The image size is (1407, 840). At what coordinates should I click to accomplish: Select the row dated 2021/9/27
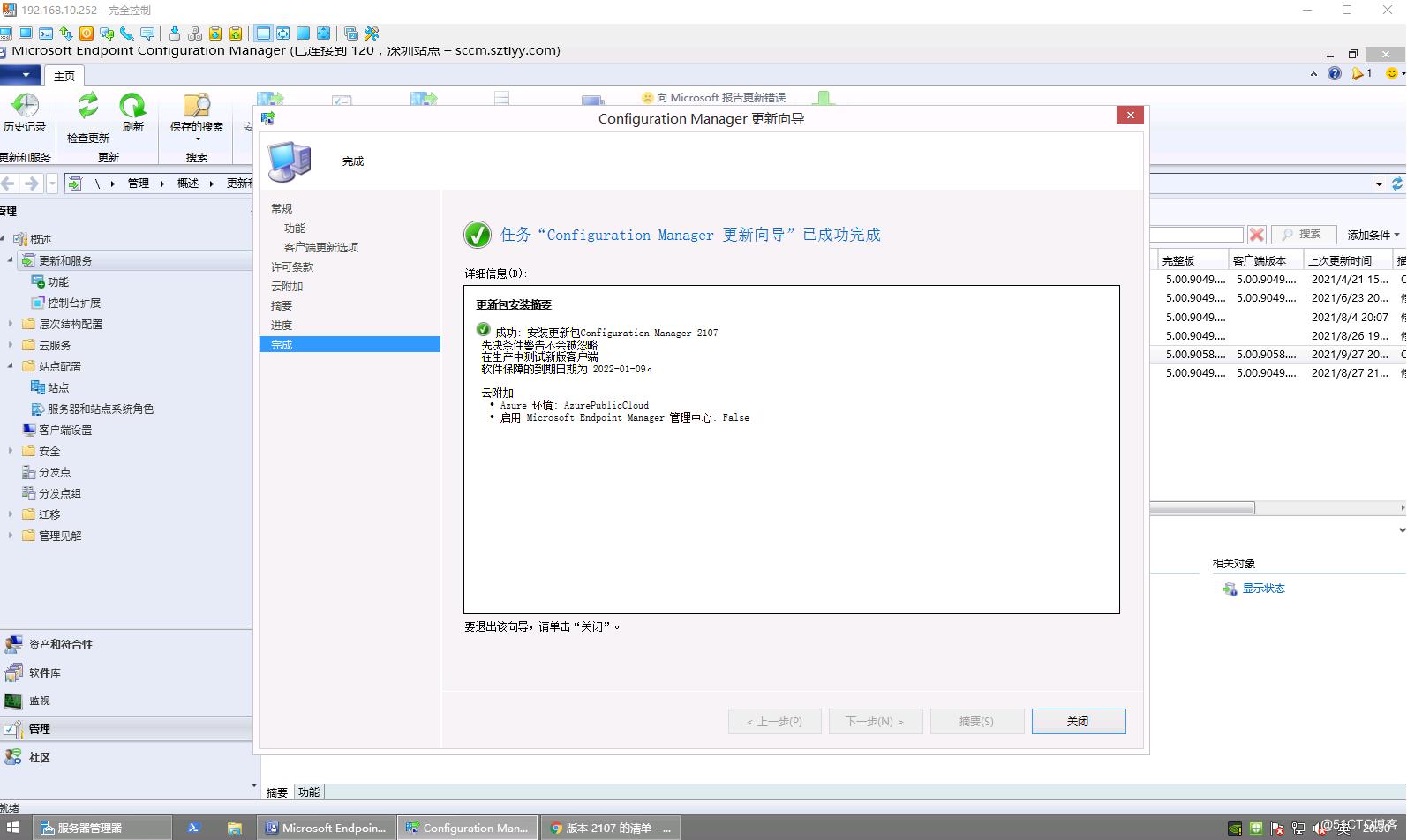point(1278,354)
